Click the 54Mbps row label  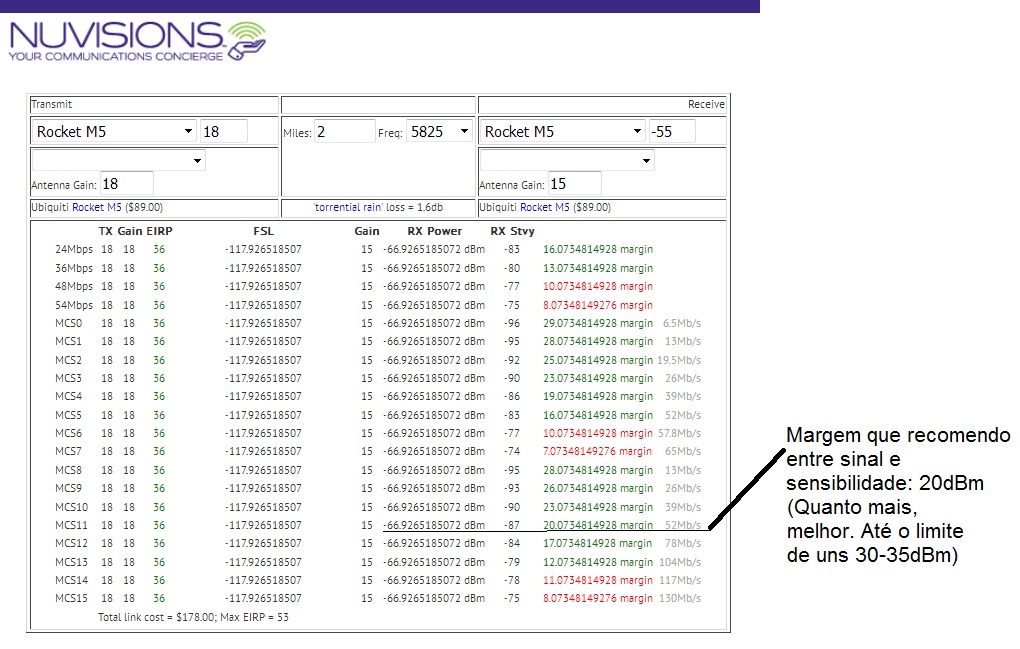point(74,305)
